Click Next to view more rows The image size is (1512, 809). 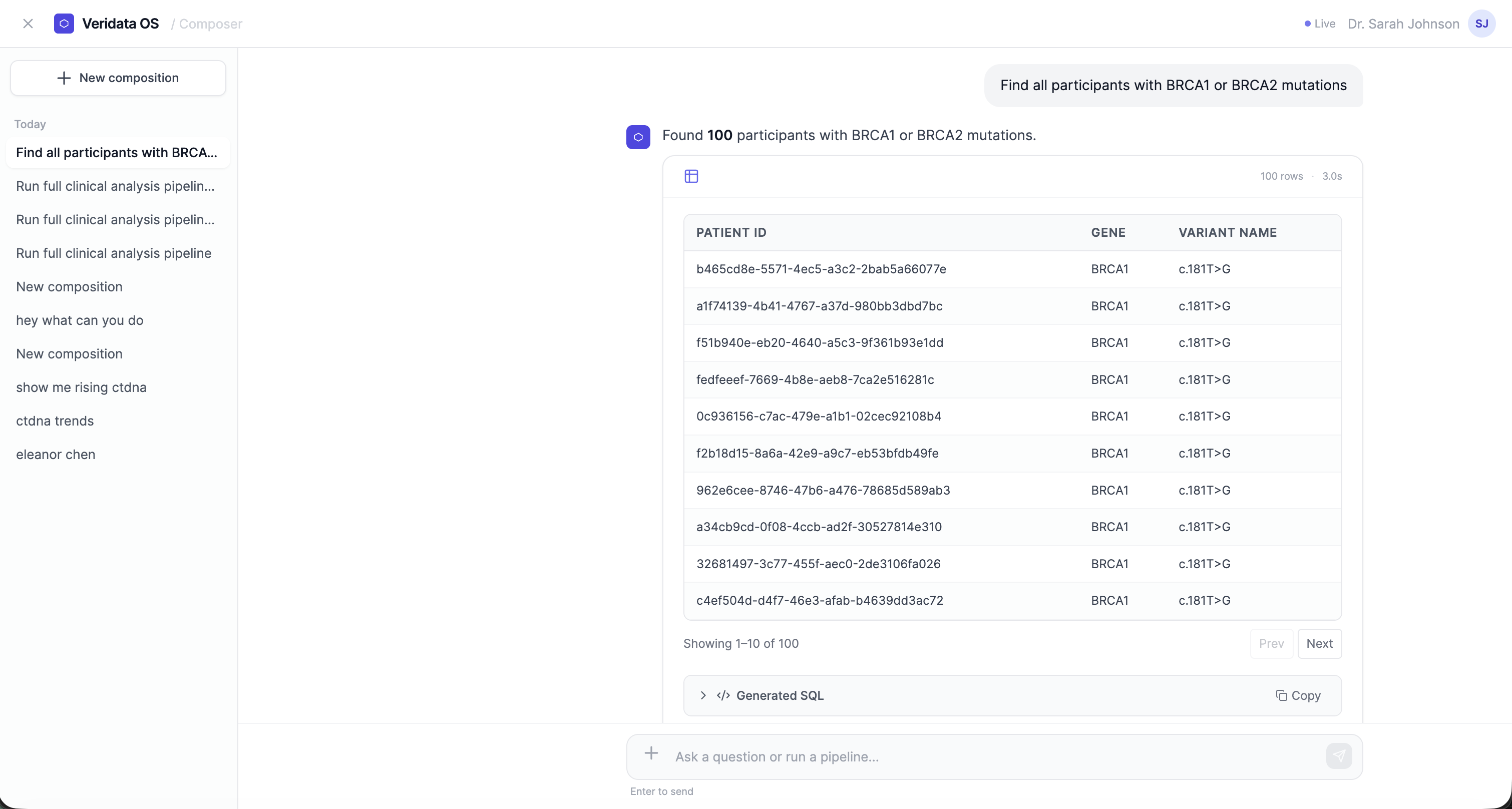[x=1320, y=643]
